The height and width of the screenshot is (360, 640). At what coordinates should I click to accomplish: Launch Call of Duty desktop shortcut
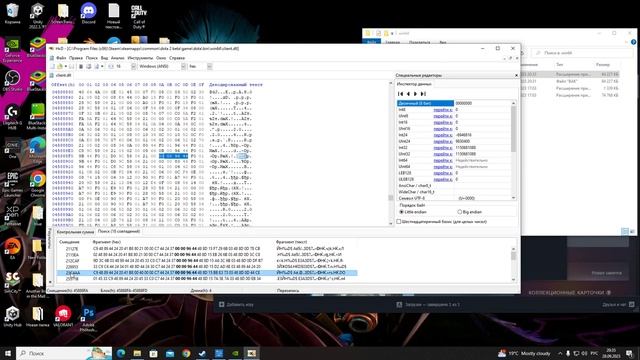139,16
